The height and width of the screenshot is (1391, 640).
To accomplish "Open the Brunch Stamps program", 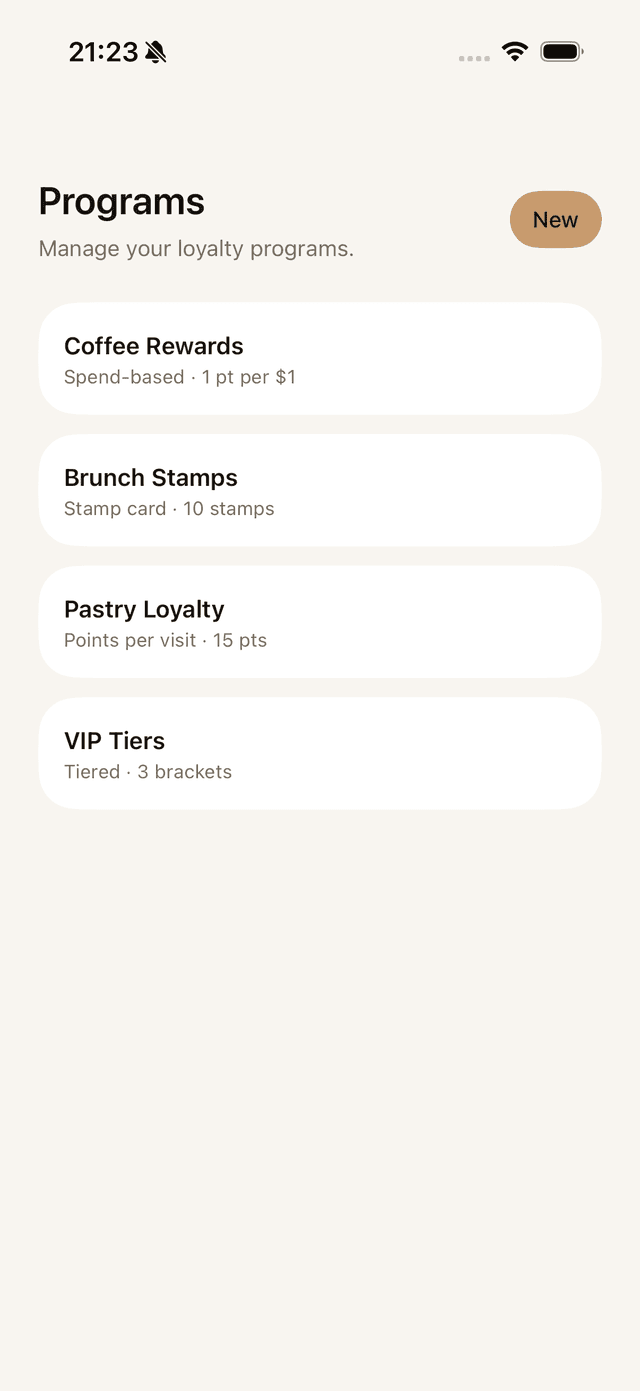I will [320, 490].
